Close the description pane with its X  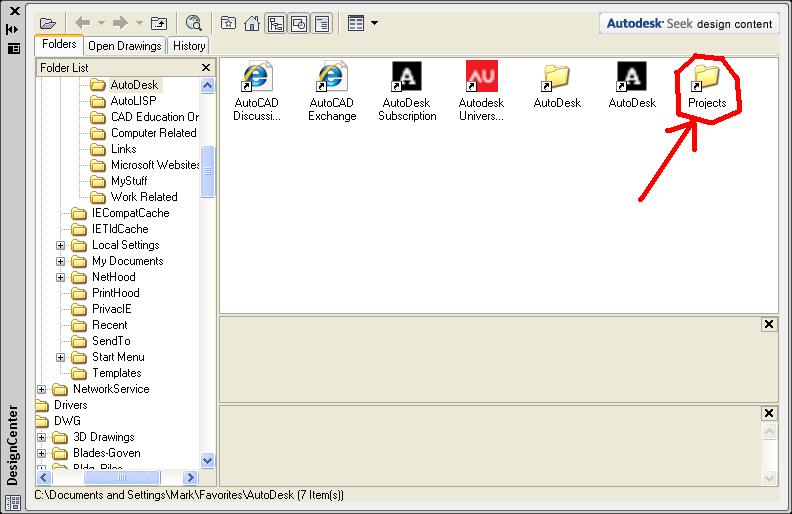[769, 414]
